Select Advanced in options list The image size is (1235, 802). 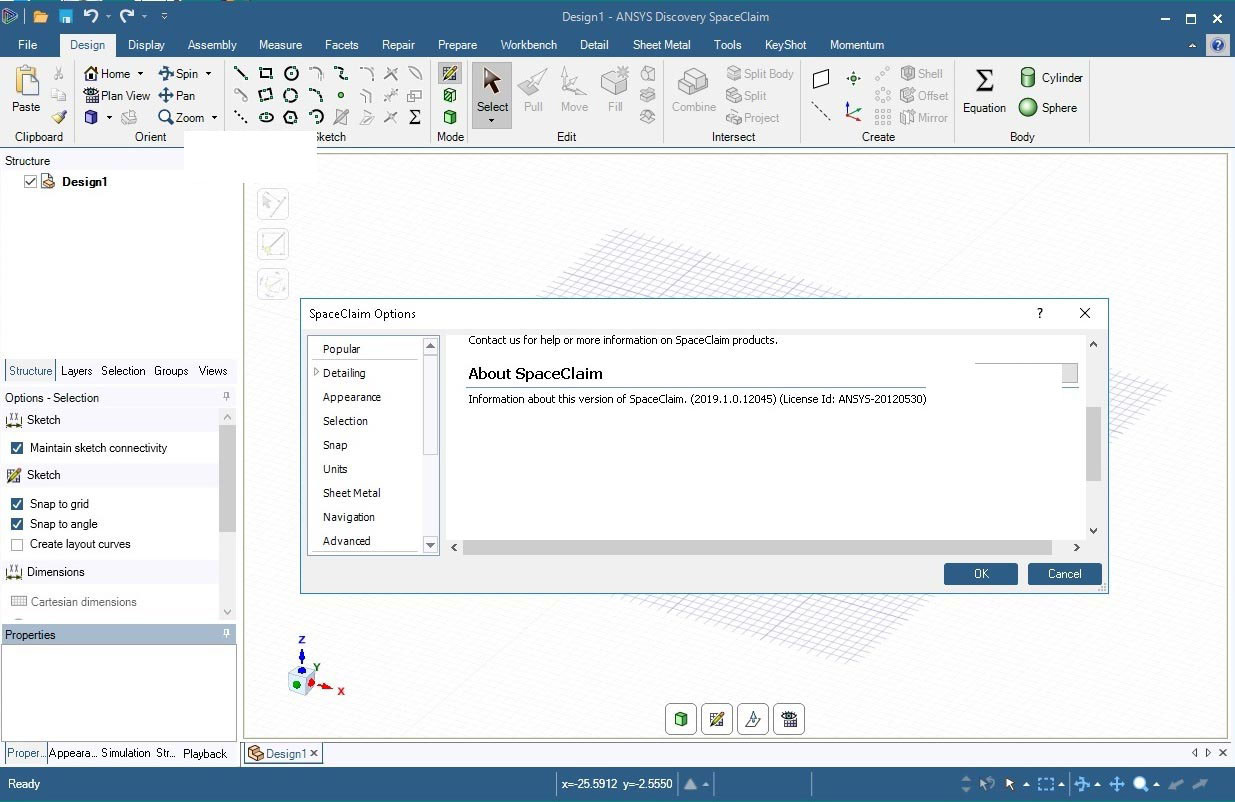(347, 541)
